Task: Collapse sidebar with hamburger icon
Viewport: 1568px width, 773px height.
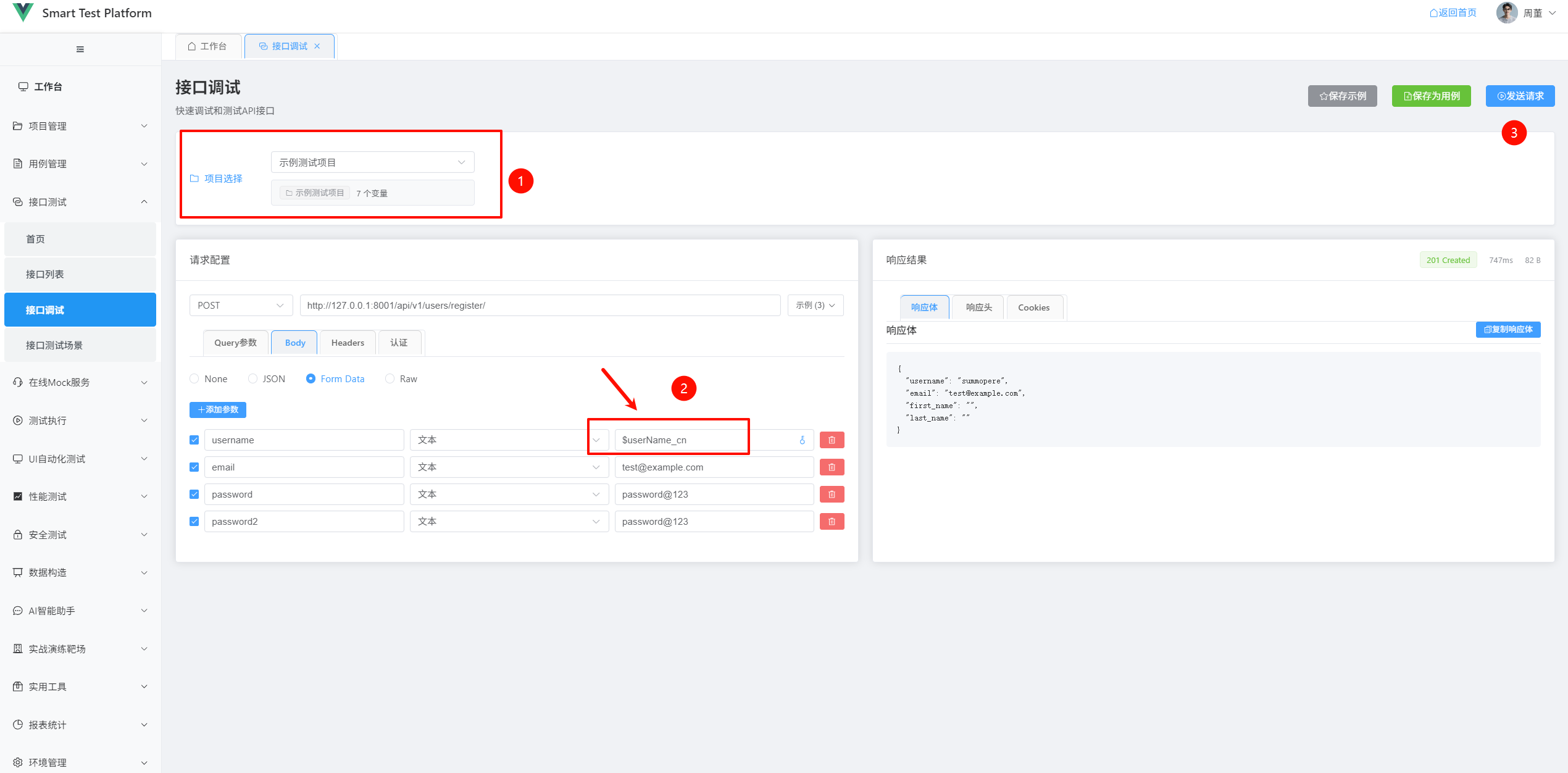Action: [x=80, y=49]
